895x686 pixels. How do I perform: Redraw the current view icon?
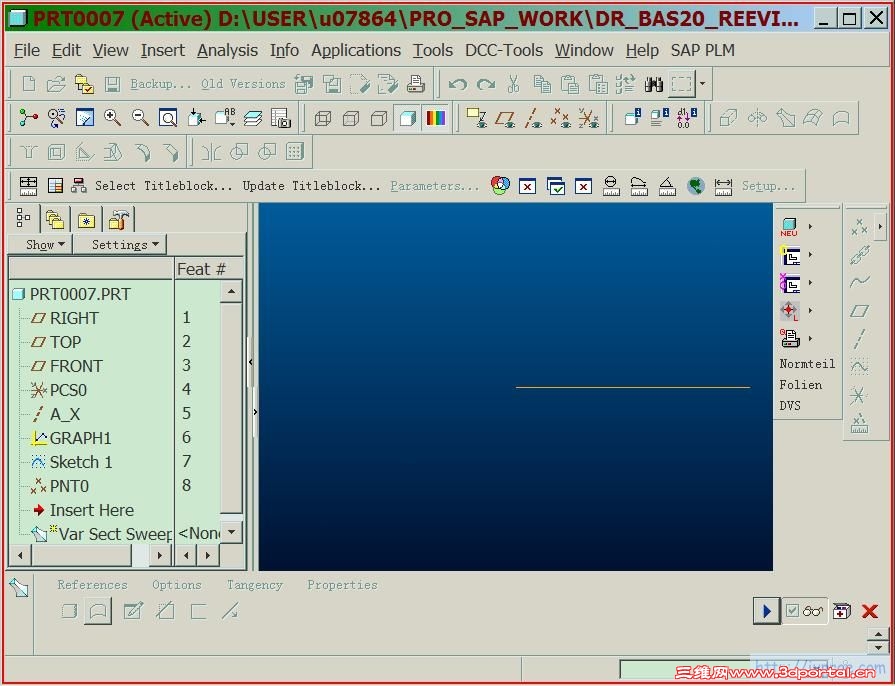tap(84, 118)
